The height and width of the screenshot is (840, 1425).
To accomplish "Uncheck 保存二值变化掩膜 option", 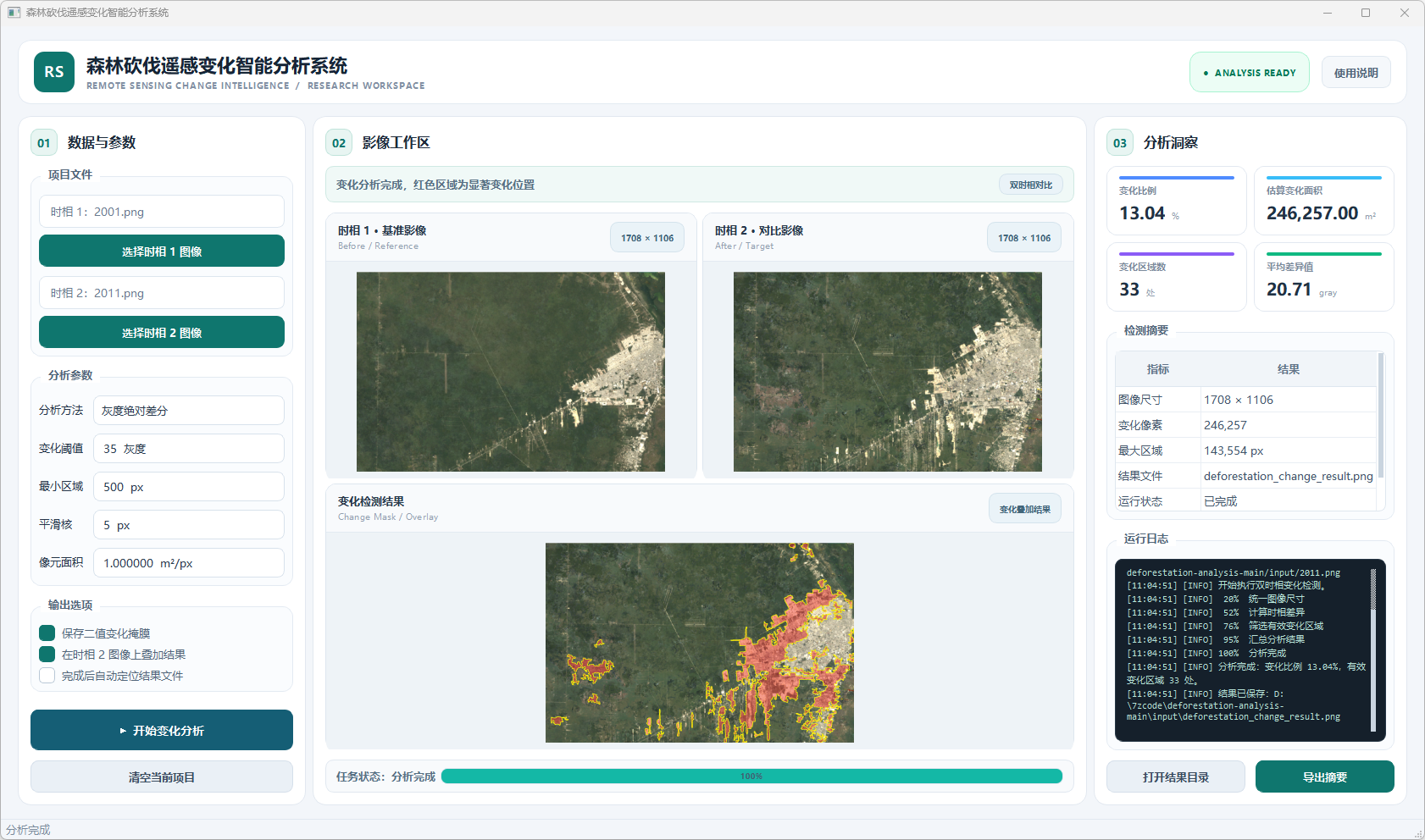I will (47, 633).
